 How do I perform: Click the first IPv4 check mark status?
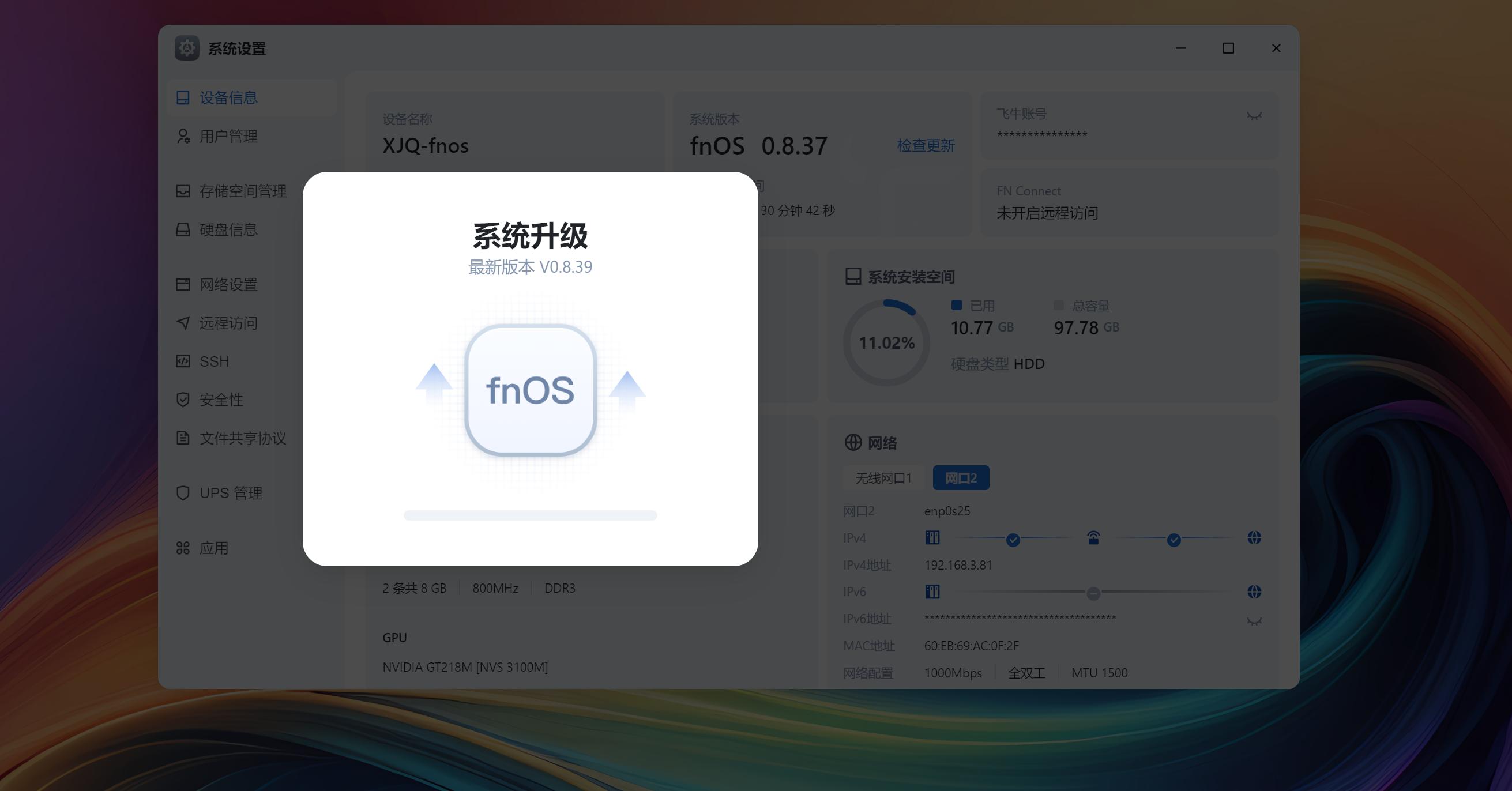pos(1013,540)
